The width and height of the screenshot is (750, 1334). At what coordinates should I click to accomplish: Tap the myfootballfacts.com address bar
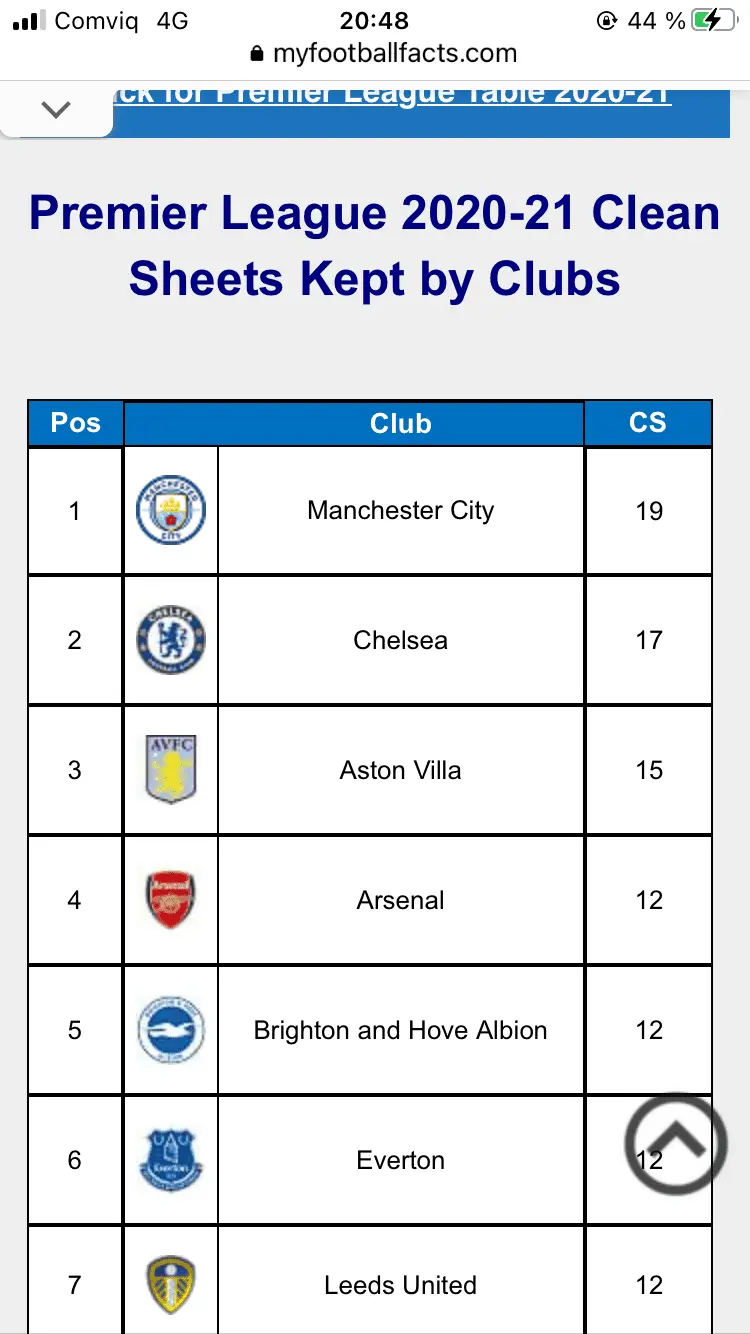[384, 53]
